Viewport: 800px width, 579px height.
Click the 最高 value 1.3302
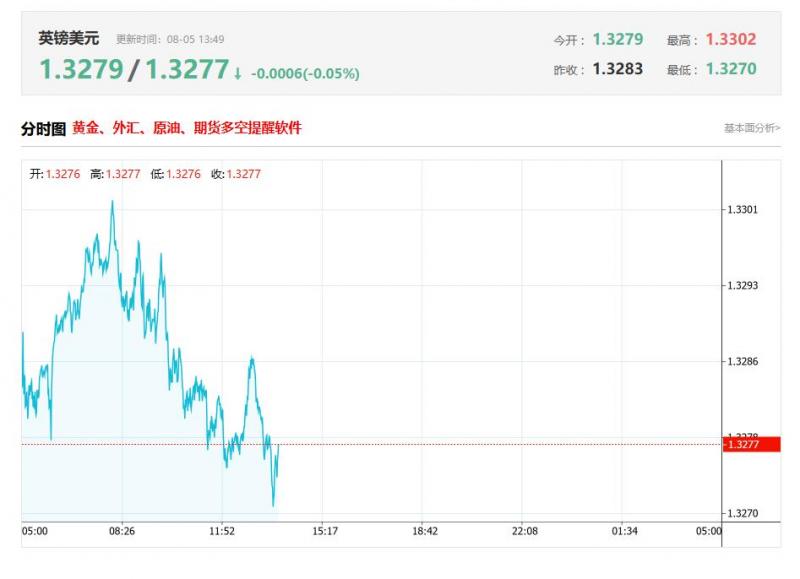[x=731, y=39]
